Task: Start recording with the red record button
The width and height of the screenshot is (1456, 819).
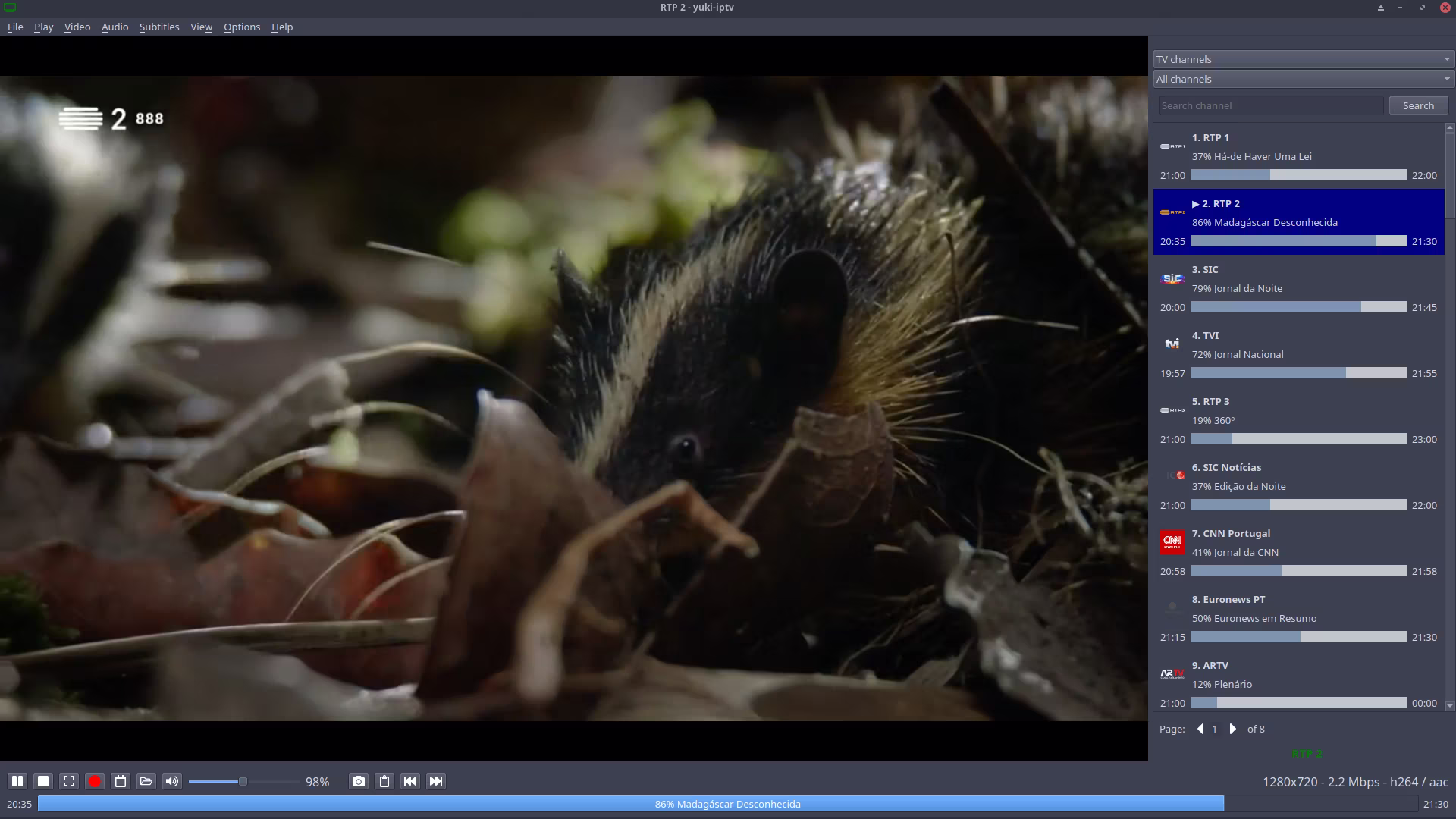Action: (x=94, y=781)
